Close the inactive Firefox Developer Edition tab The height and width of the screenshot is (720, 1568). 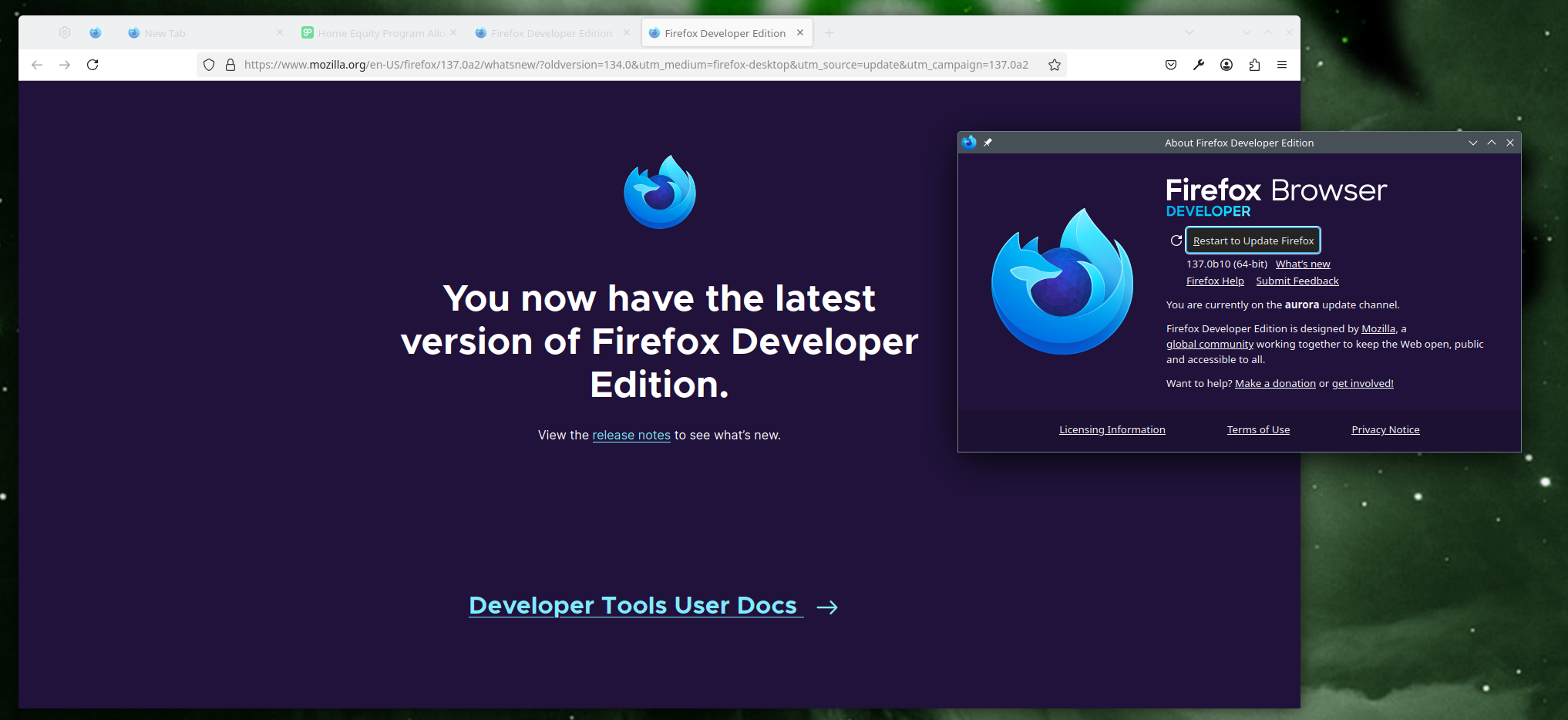coord(627,32)
